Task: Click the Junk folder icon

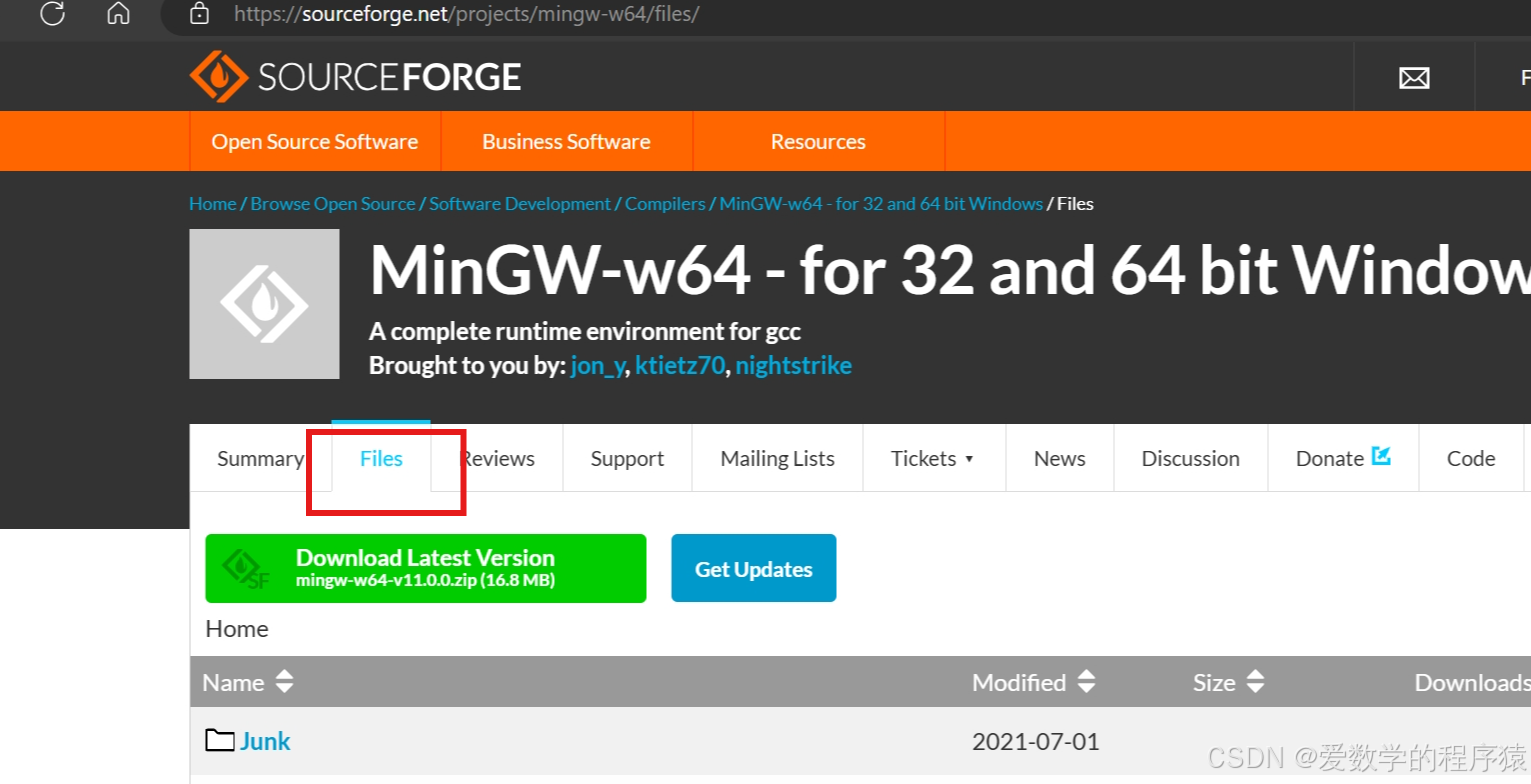Action: [220, 740]
